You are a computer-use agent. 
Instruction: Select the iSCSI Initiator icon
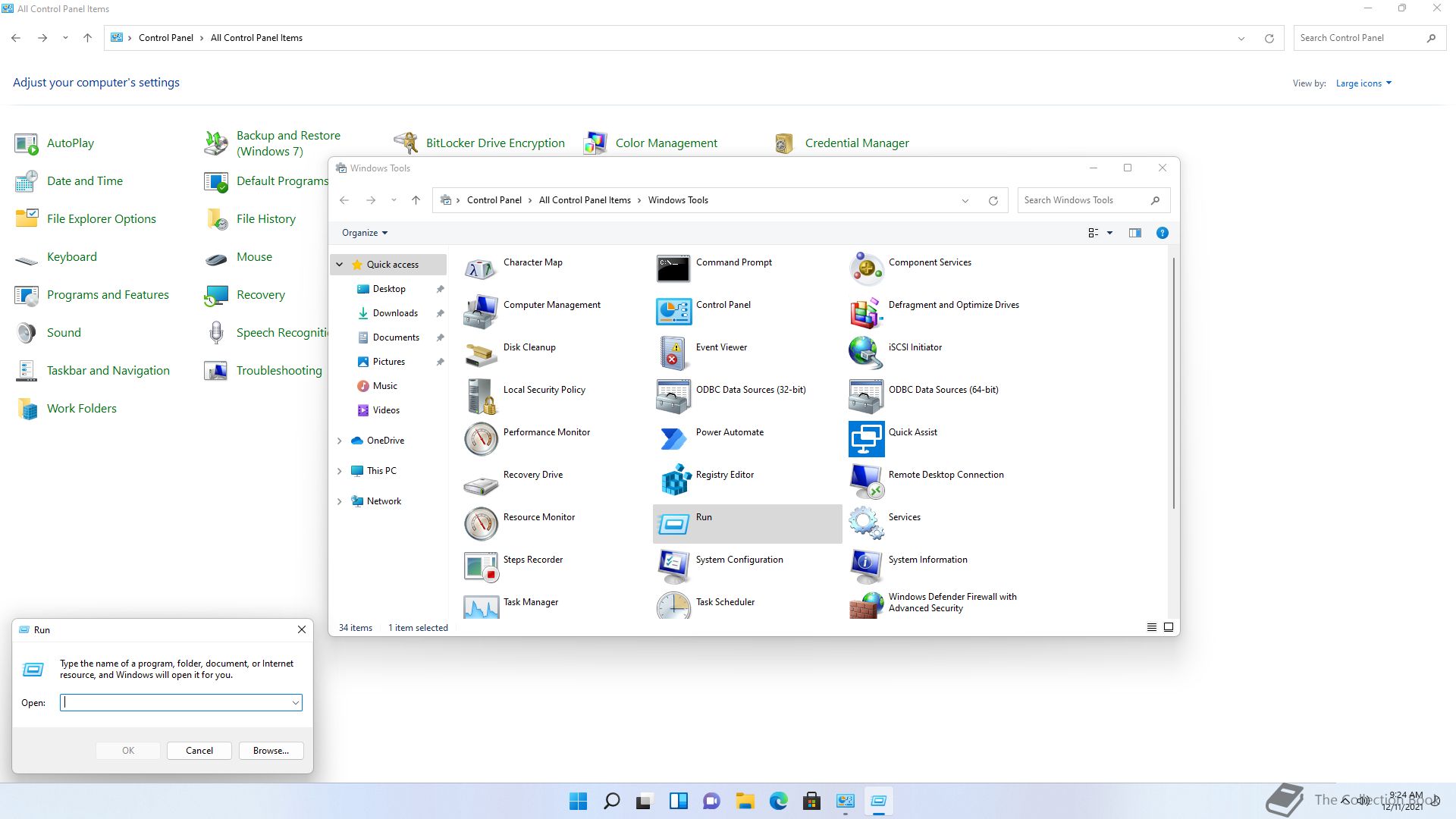(x=866, y=353)
